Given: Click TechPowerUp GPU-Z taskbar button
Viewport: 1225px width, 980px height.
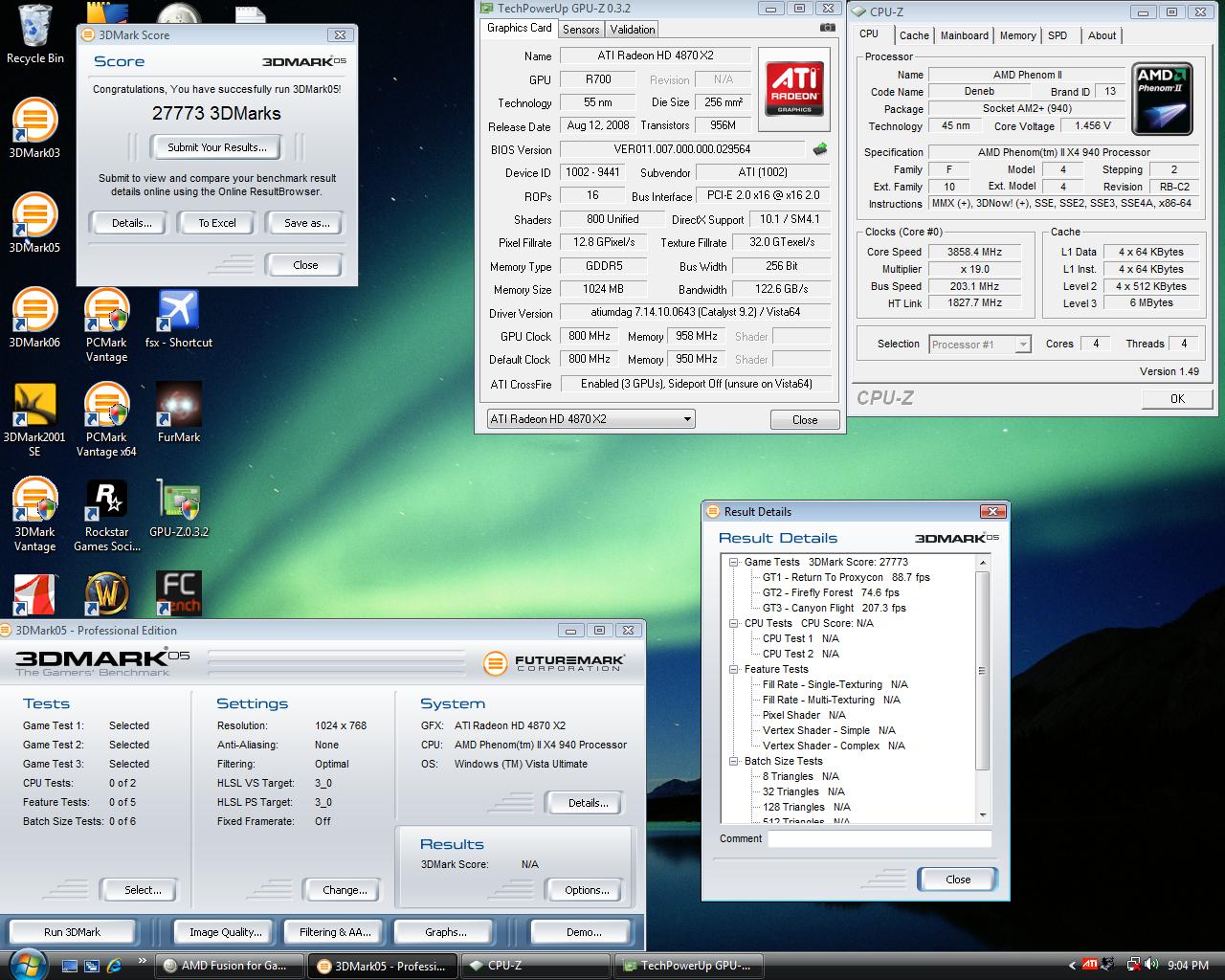Looking at the screenshot, I should tap(690, 966).
